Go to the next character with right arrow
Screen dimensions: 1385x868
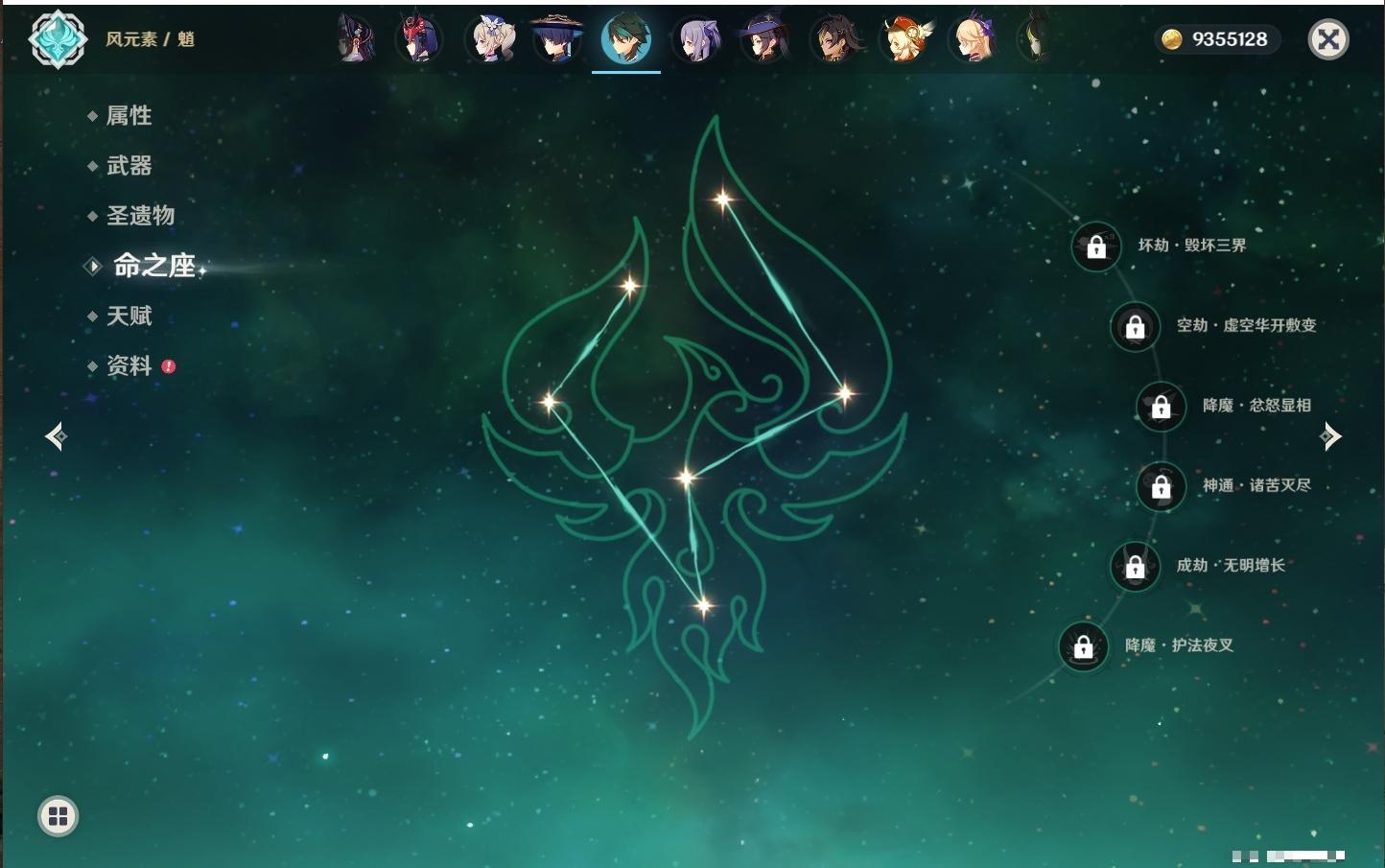point(1330,436)
